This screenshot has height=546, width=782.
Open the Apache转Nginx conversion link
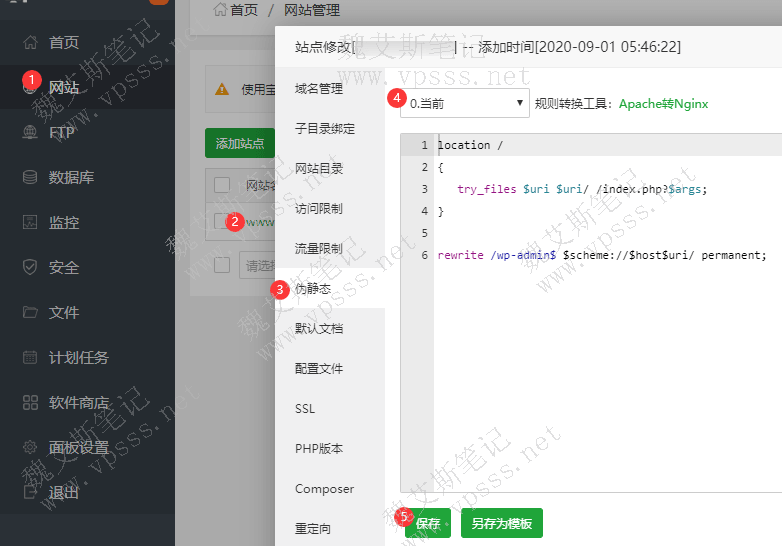point(663,102)
